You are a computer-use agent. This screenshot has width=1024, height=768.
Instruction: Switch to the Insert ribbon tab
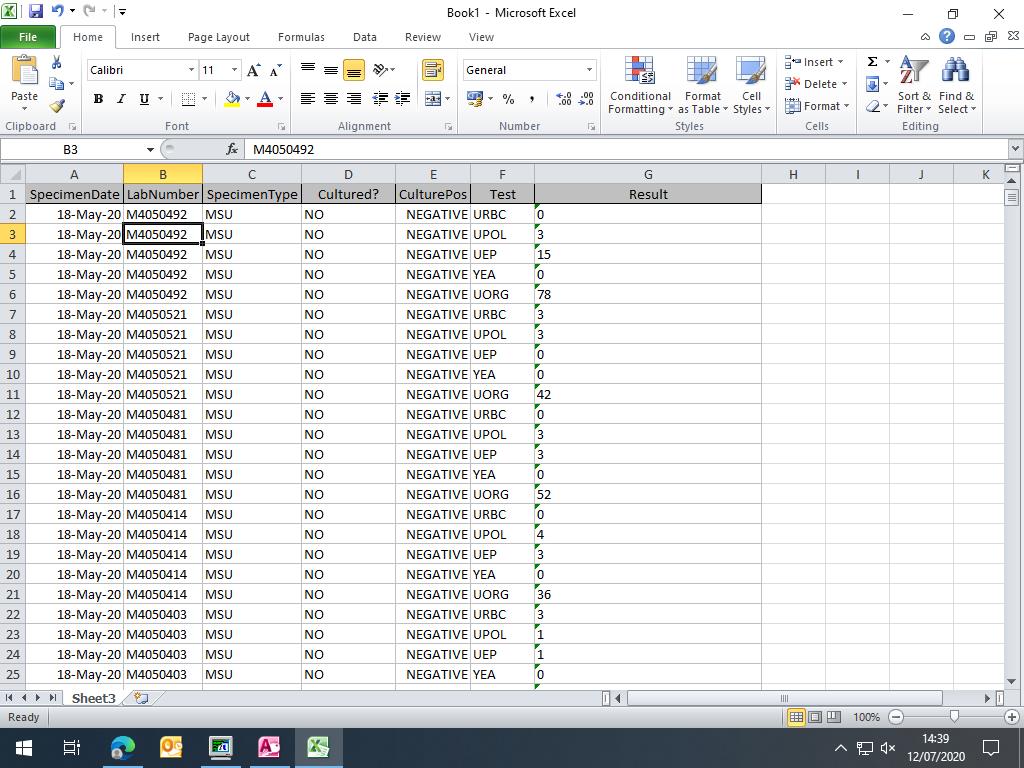(145, 37)
